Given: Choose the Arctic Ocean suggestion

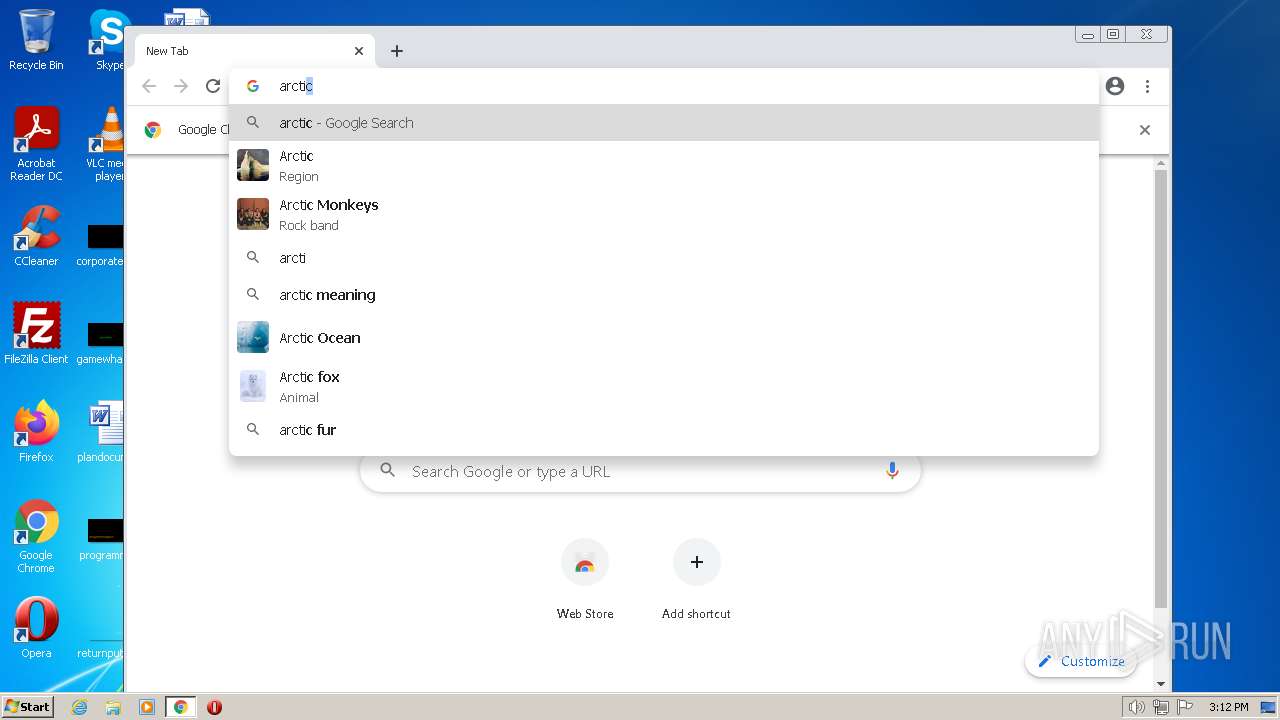Looking at the screenshot, I should point(664,338).
